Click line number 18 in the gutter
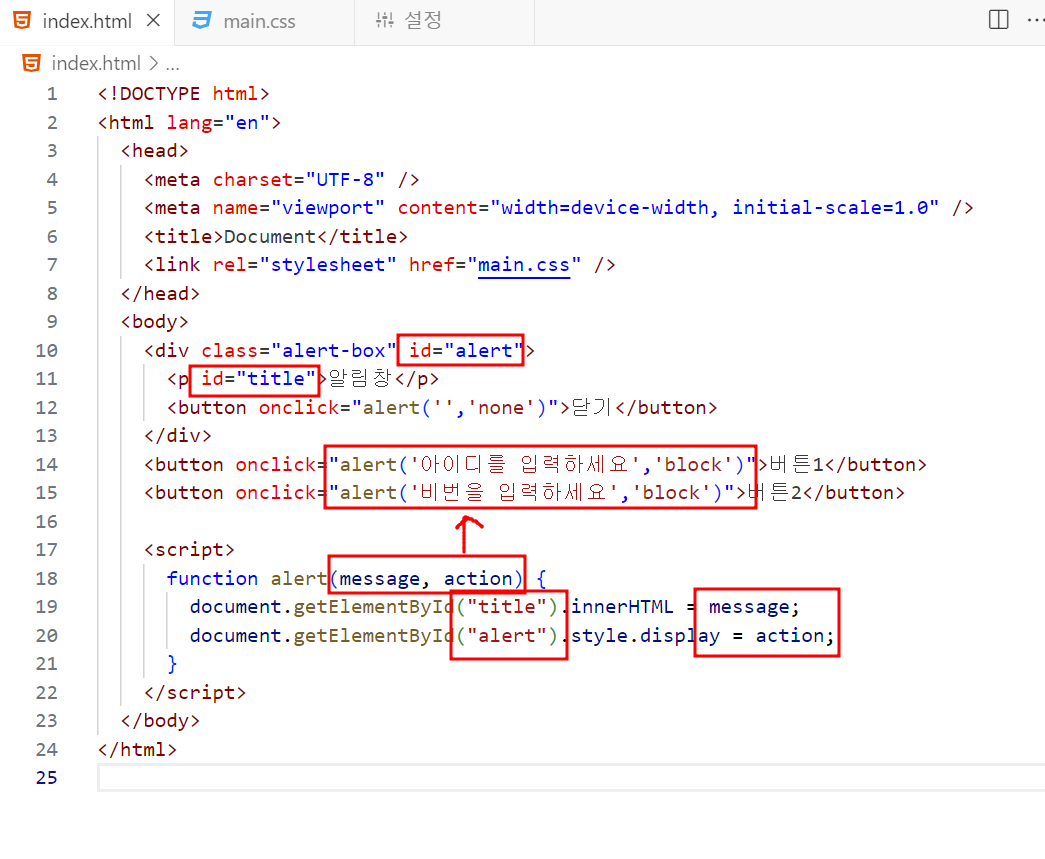The image size is (1045, 859). 47,578
